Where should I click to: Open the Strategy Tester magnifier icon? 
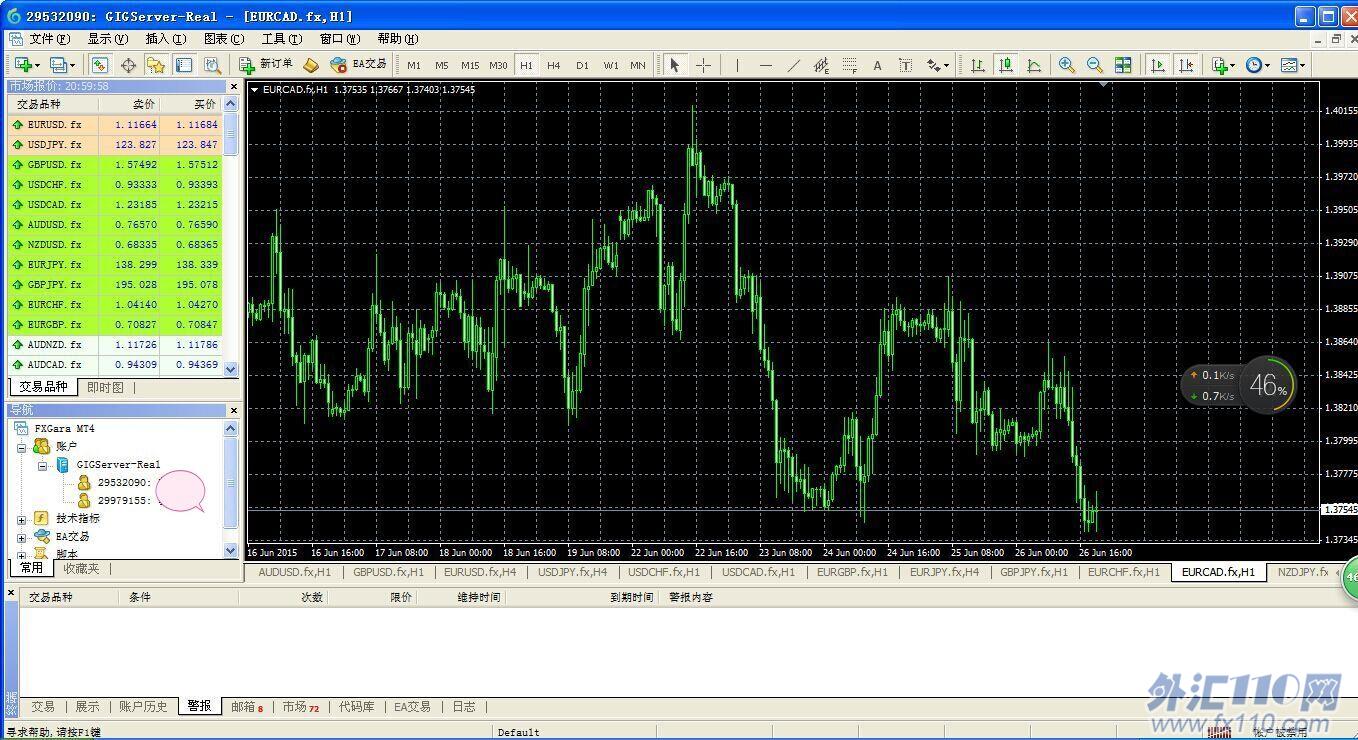click(212, 65)
